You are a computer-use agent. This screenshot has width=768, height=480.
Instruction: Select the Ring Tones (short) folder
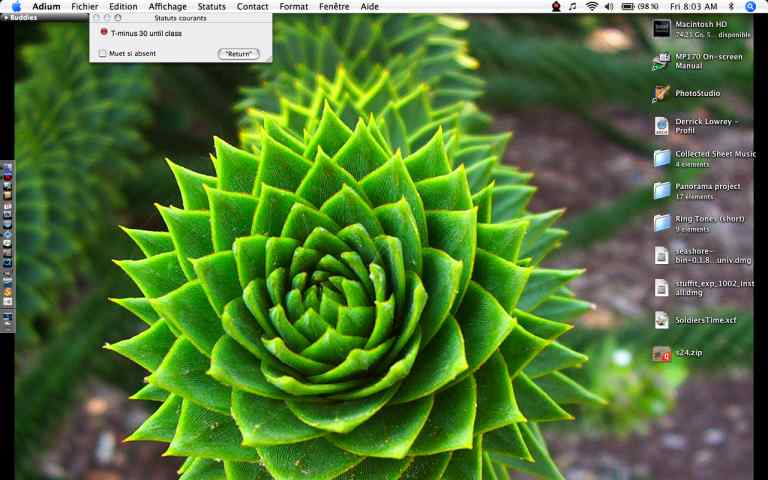[x=662, y=223]
